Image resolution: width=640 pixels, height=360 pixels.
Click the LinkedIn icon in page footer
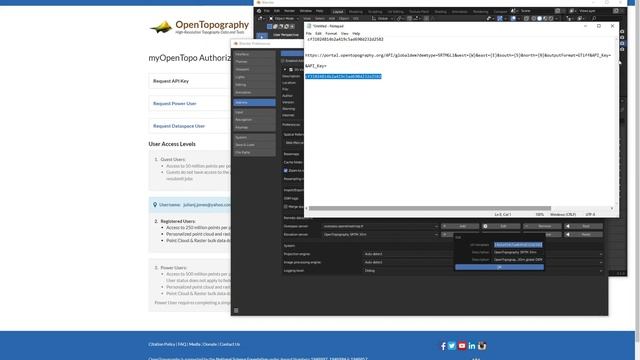click(472, 346)
